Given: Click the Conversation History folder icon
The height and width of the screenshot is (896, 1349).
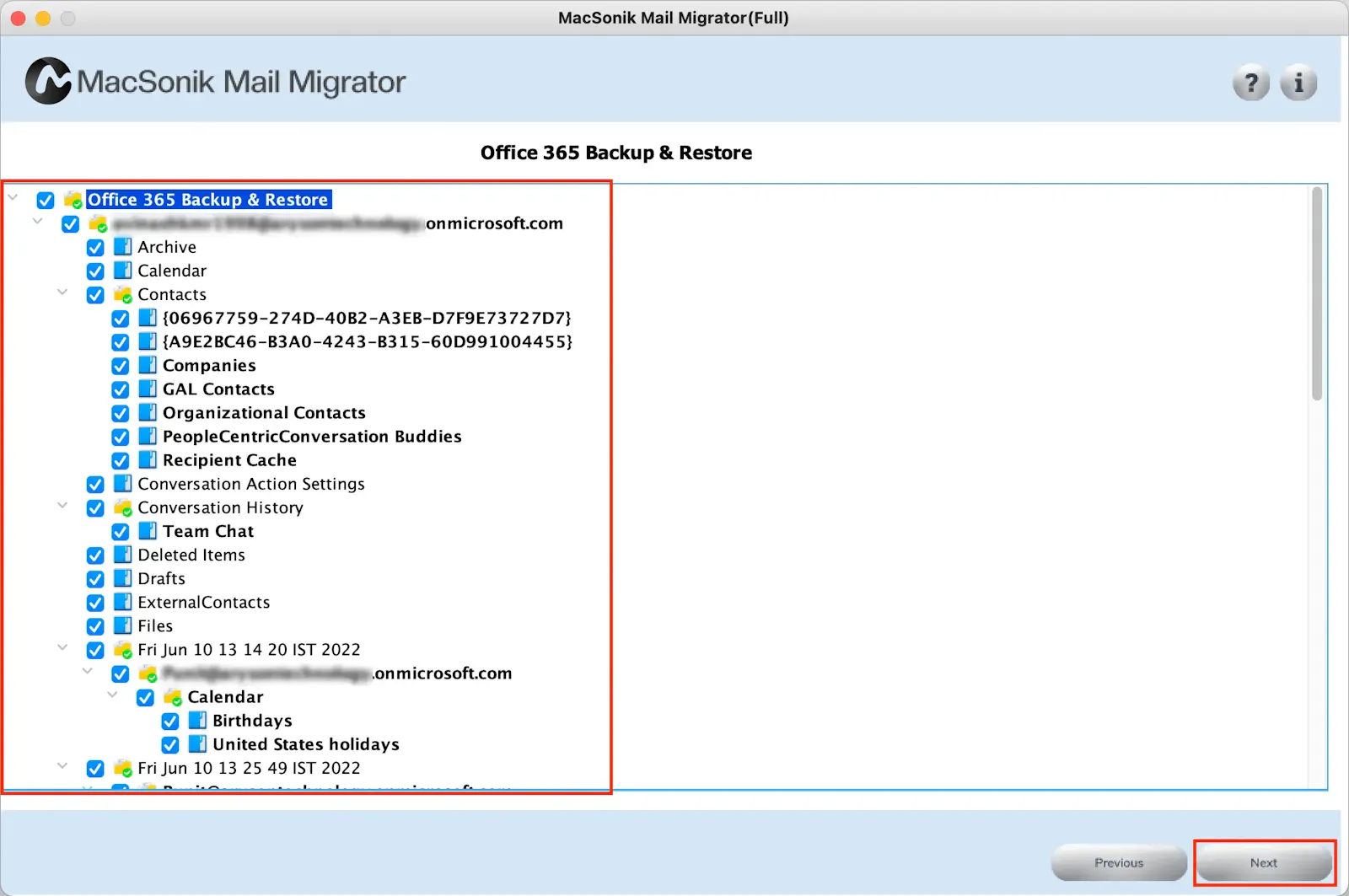Looking at the screenshot, I should click(123, 507).
